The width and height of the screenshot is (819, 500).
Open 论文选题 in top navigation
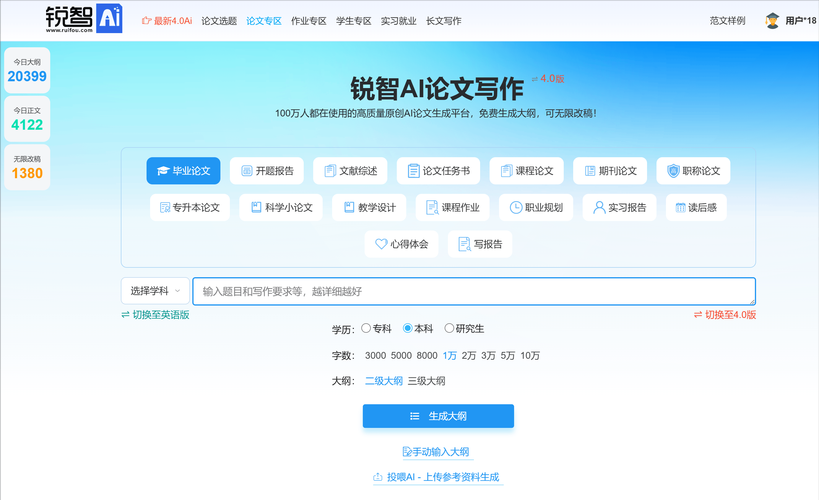pyautogui.click(x=219, y=21)
